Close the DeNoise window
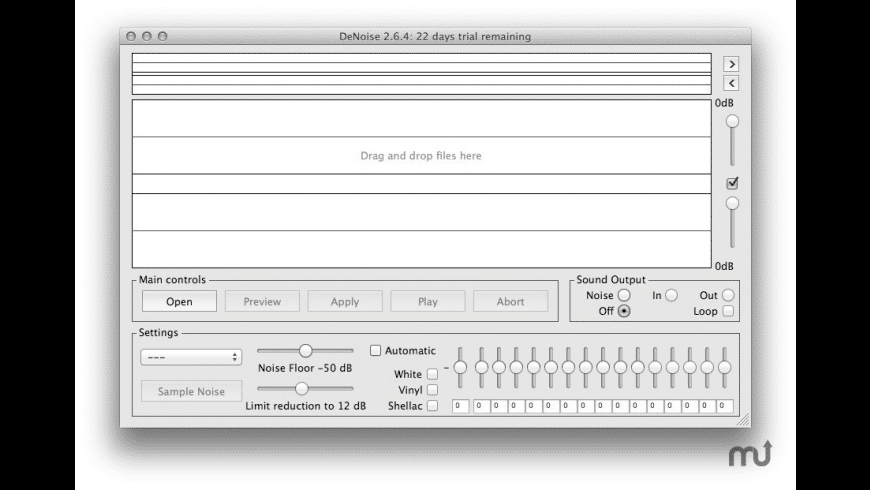The height and width of the screenshot is (490, 870). click(x=131, y=36)
